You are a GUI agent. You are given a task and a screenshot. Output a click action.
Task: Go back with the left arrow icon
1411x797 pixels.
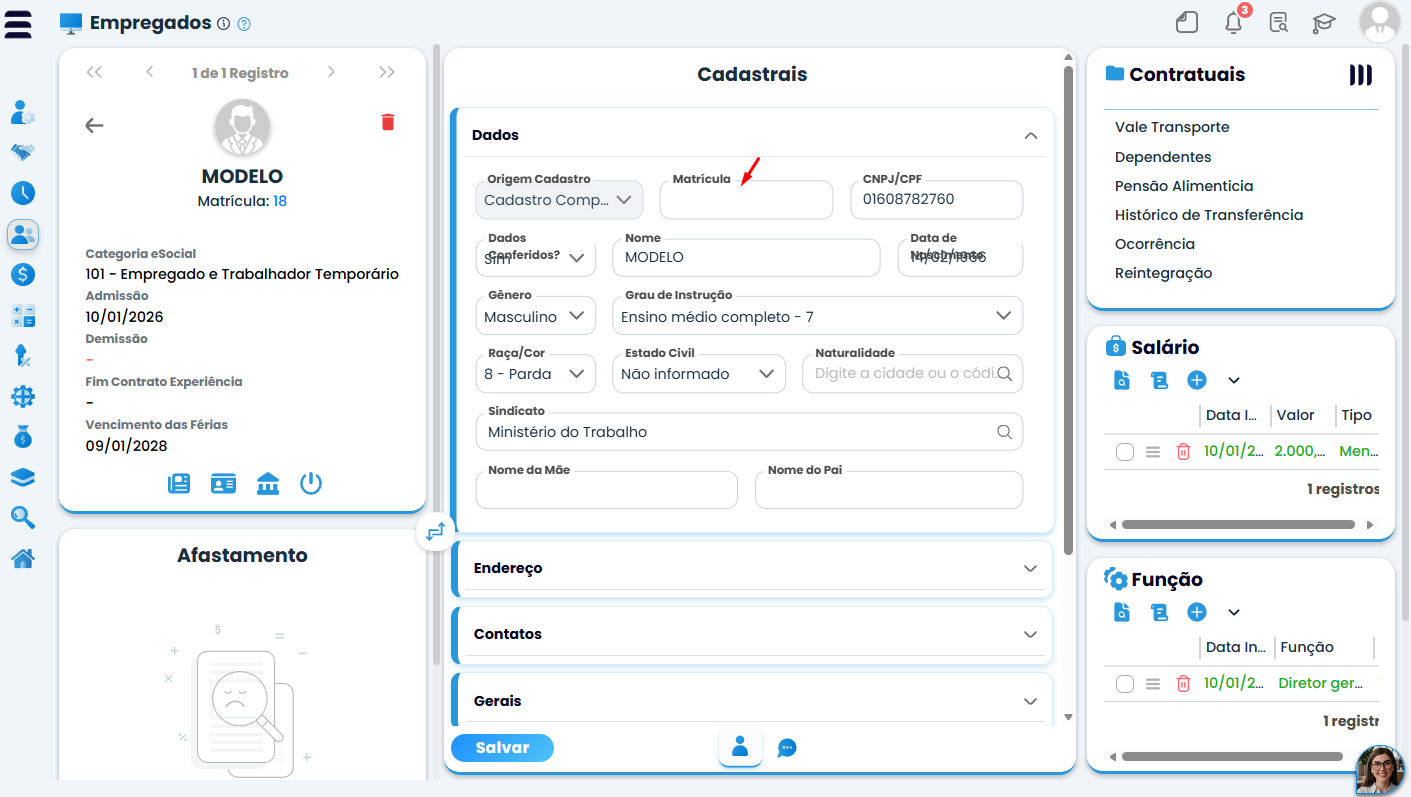[94, 125]
